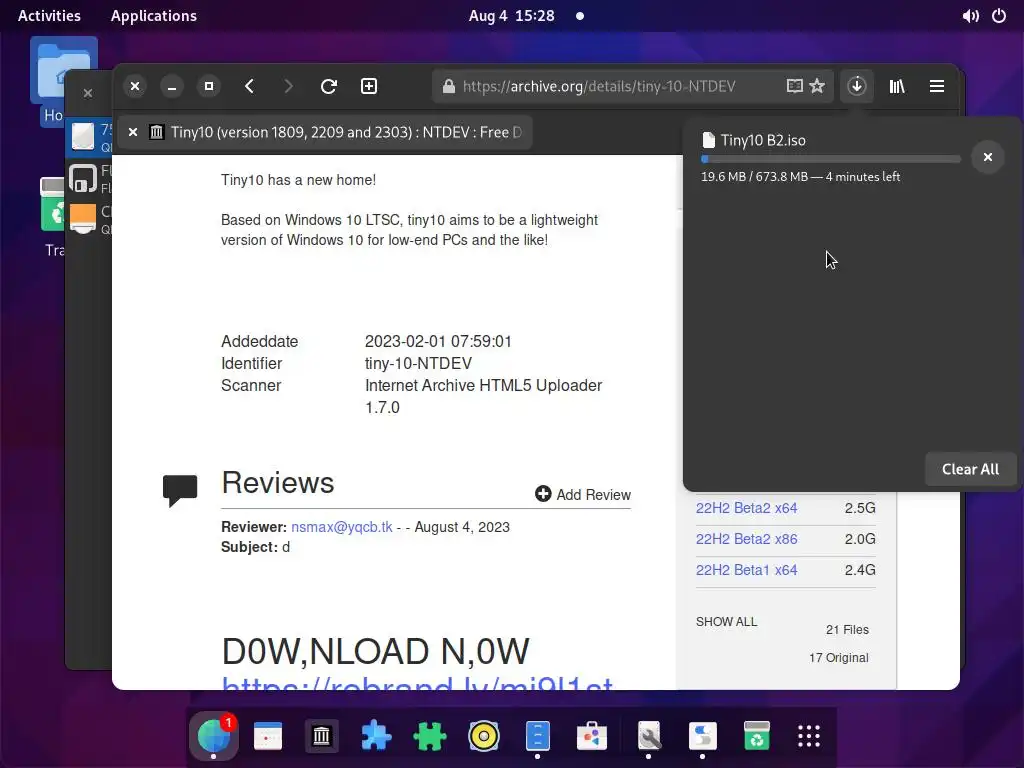Screen dimensions: 1024x768
Task: Open the Activities overview
Action: pos(49,16)
